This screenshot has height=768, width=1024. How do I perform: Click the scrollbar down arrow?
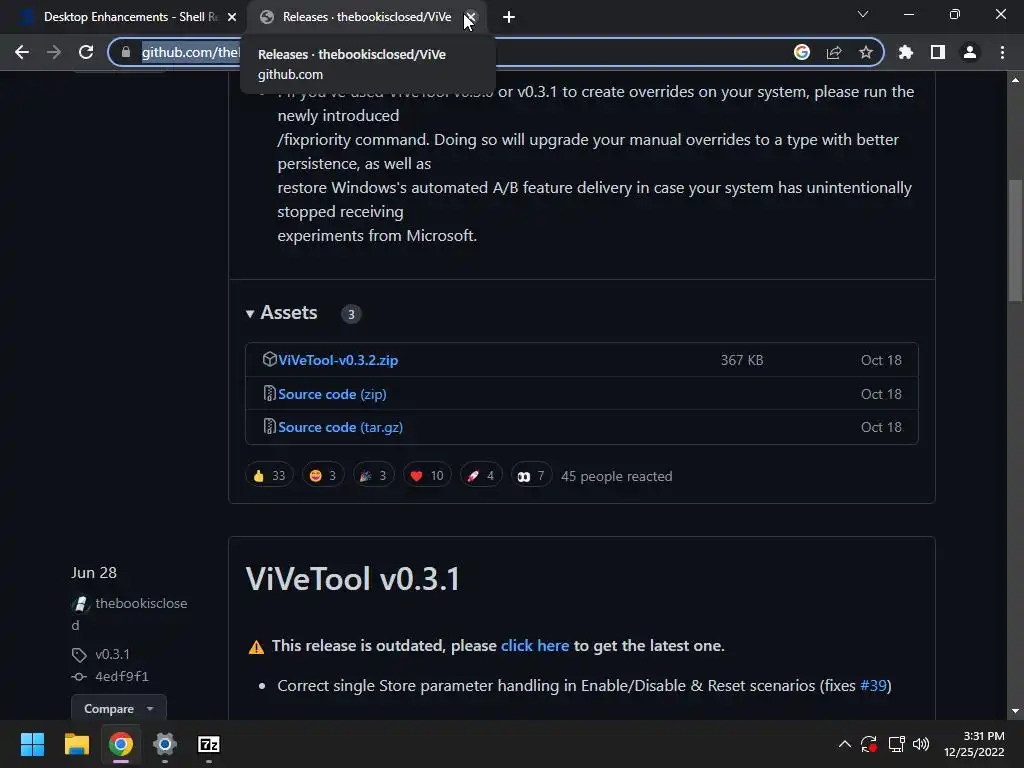[x=1016, y=711]
